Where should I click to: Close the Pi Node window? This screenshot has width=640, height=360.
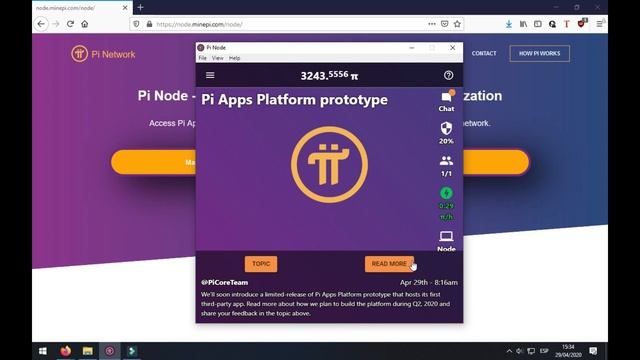pyautogui.click(x=453, y=48)
